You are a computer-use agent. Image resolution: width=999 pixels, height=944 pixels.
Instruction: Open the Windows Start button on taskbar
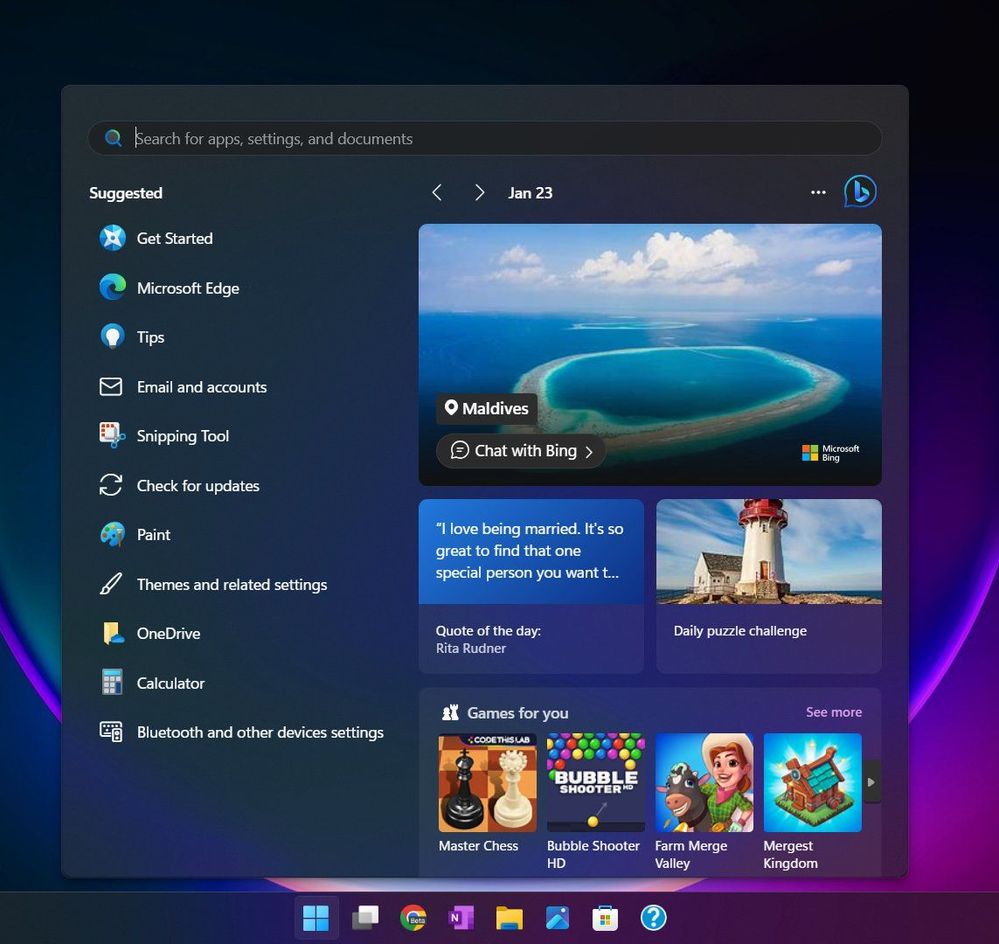[316, 918]
